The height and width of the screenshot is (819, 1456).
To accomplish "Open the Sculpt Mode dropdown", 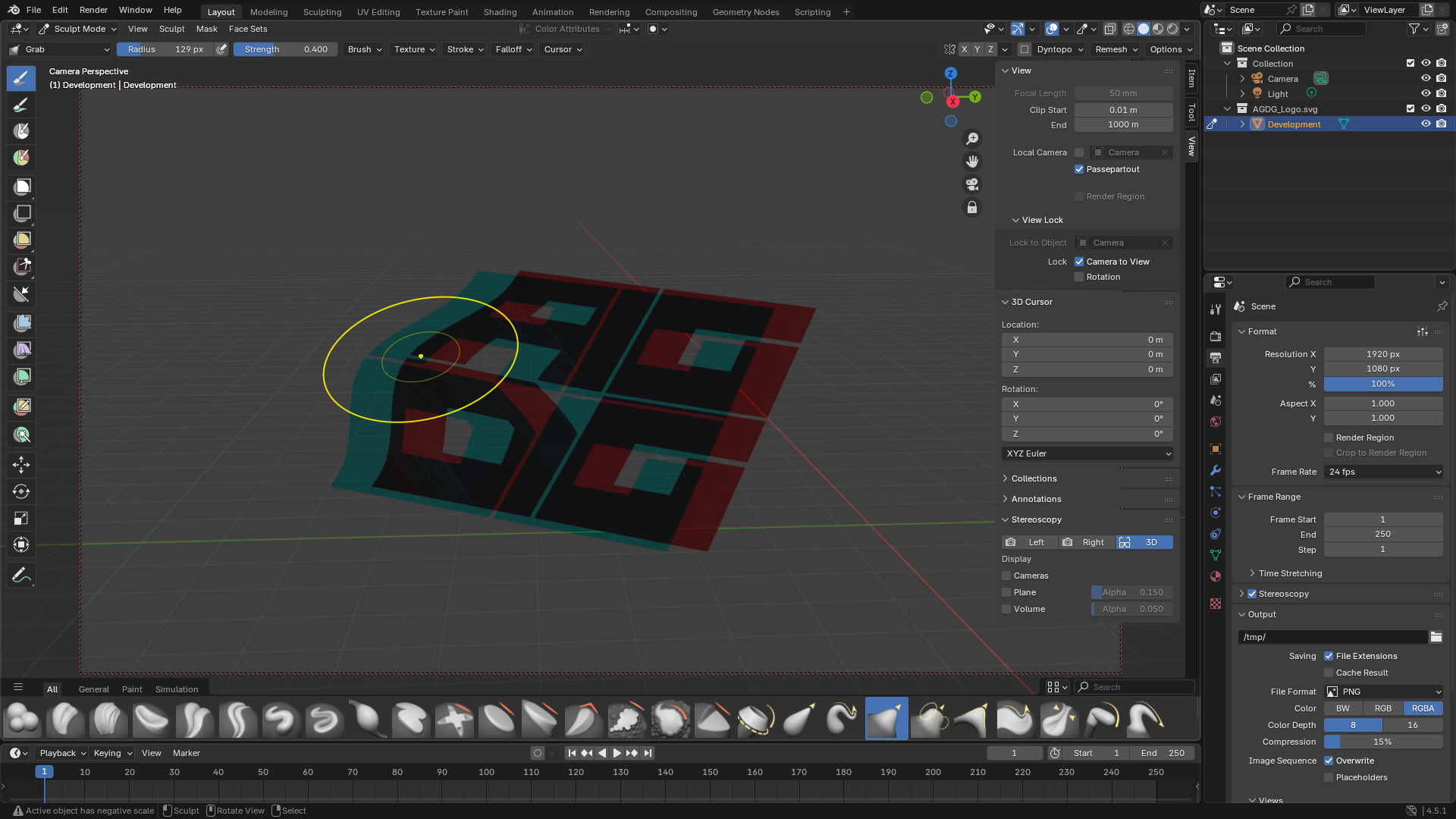I will coord(78,29).
